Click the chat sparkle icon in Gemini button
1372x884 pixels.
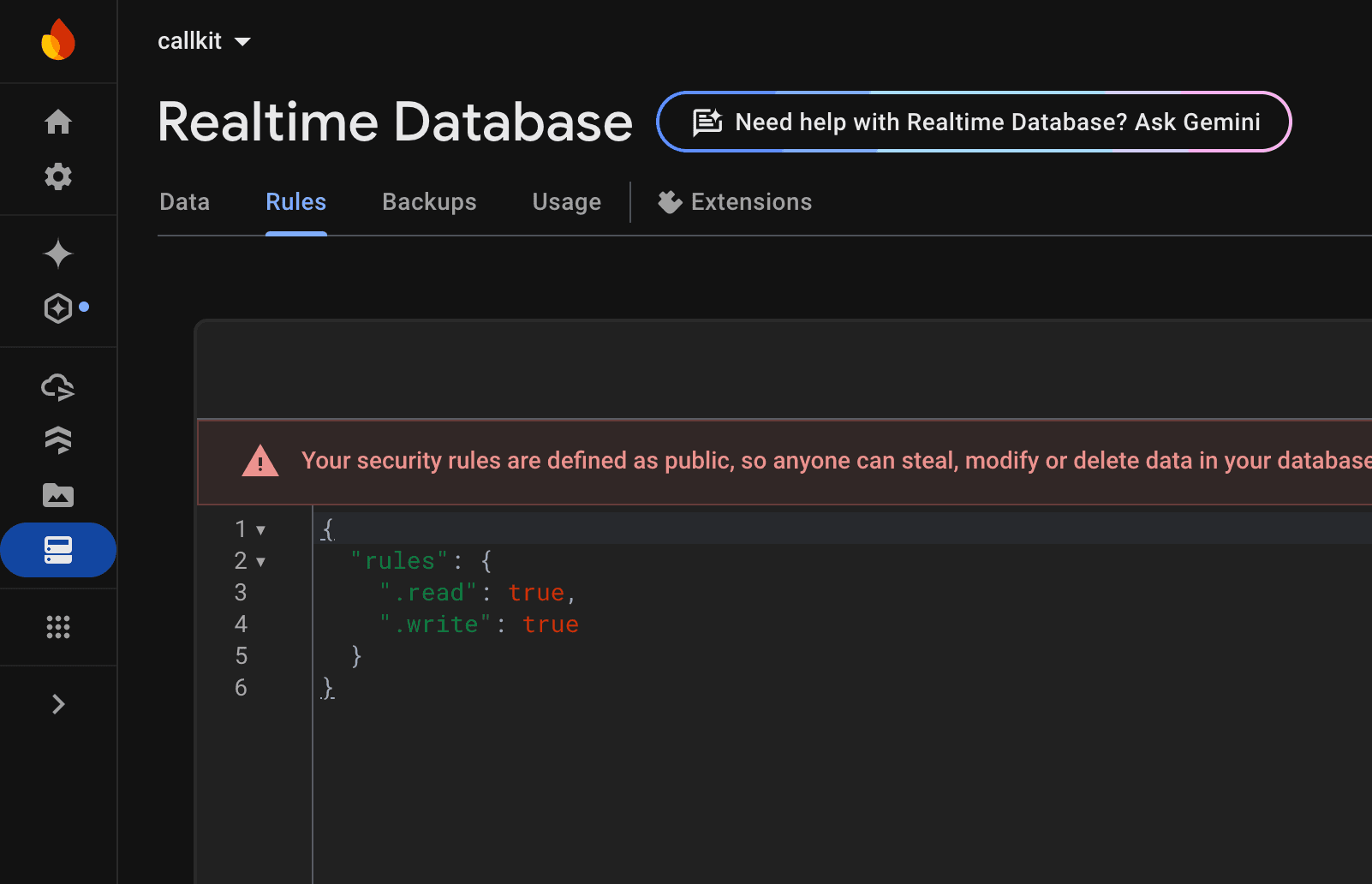pos(707,122)
